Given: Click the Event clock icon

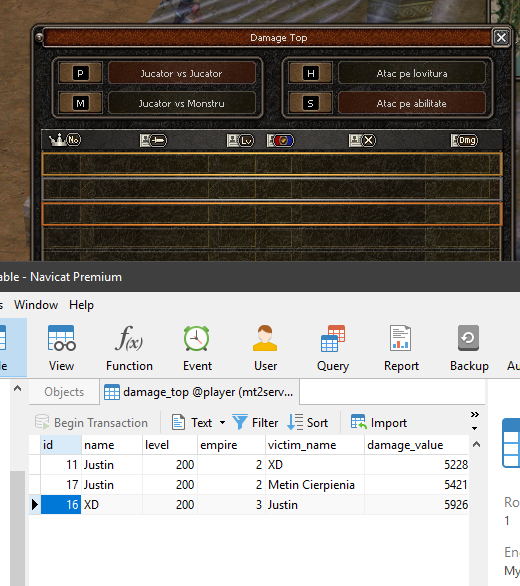Looking at the screenshot, I should click(197, 338).
